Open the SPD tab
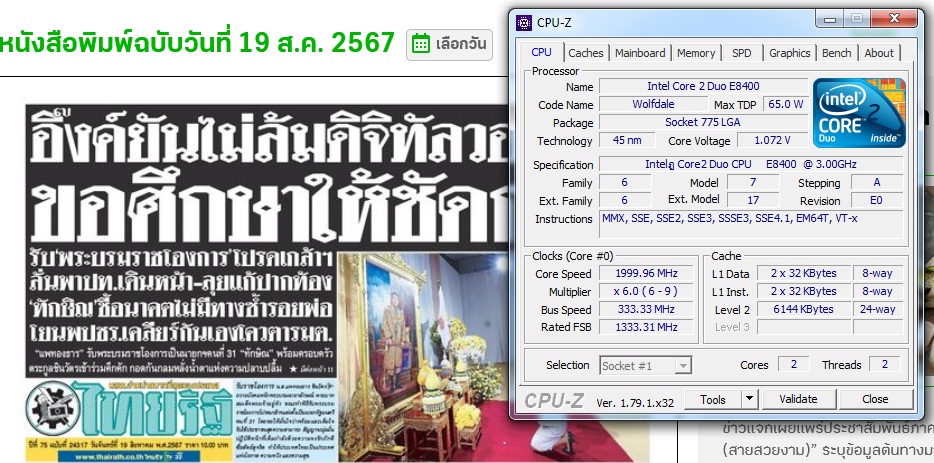The height and width of the screenshot is (463, 934). click(x=742, y=53)
